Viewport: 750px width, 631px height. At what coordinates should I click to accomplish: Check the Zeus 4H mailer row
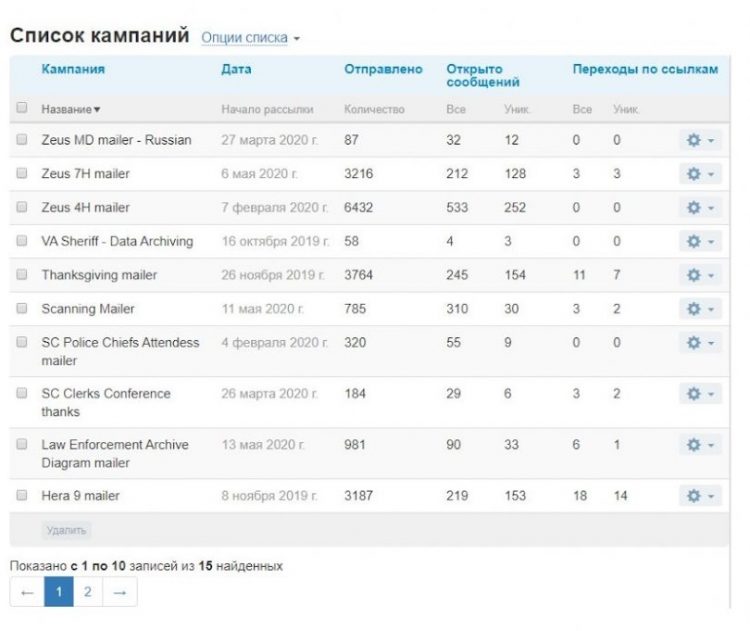pos(22,207)
